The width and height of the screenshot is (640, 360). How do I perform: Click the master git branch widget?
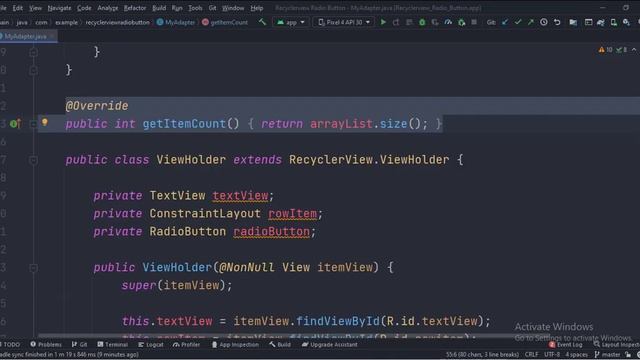tap(607, 354)
